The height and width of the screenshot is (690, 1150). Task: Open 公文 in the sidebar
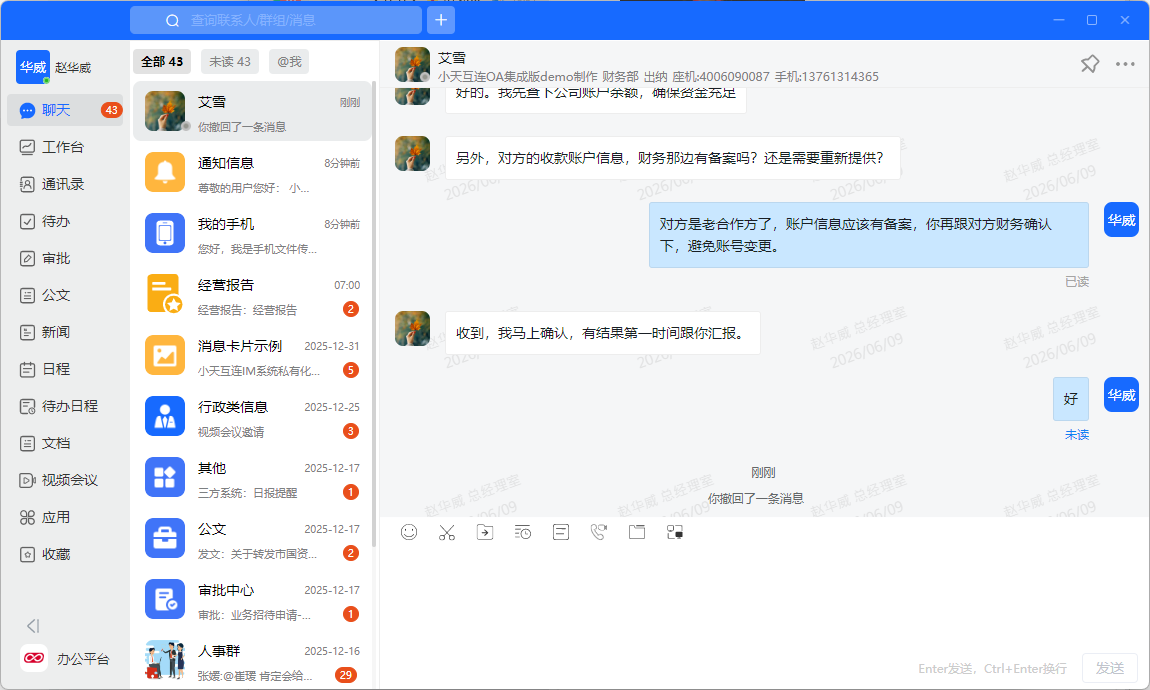click(65, 296)
